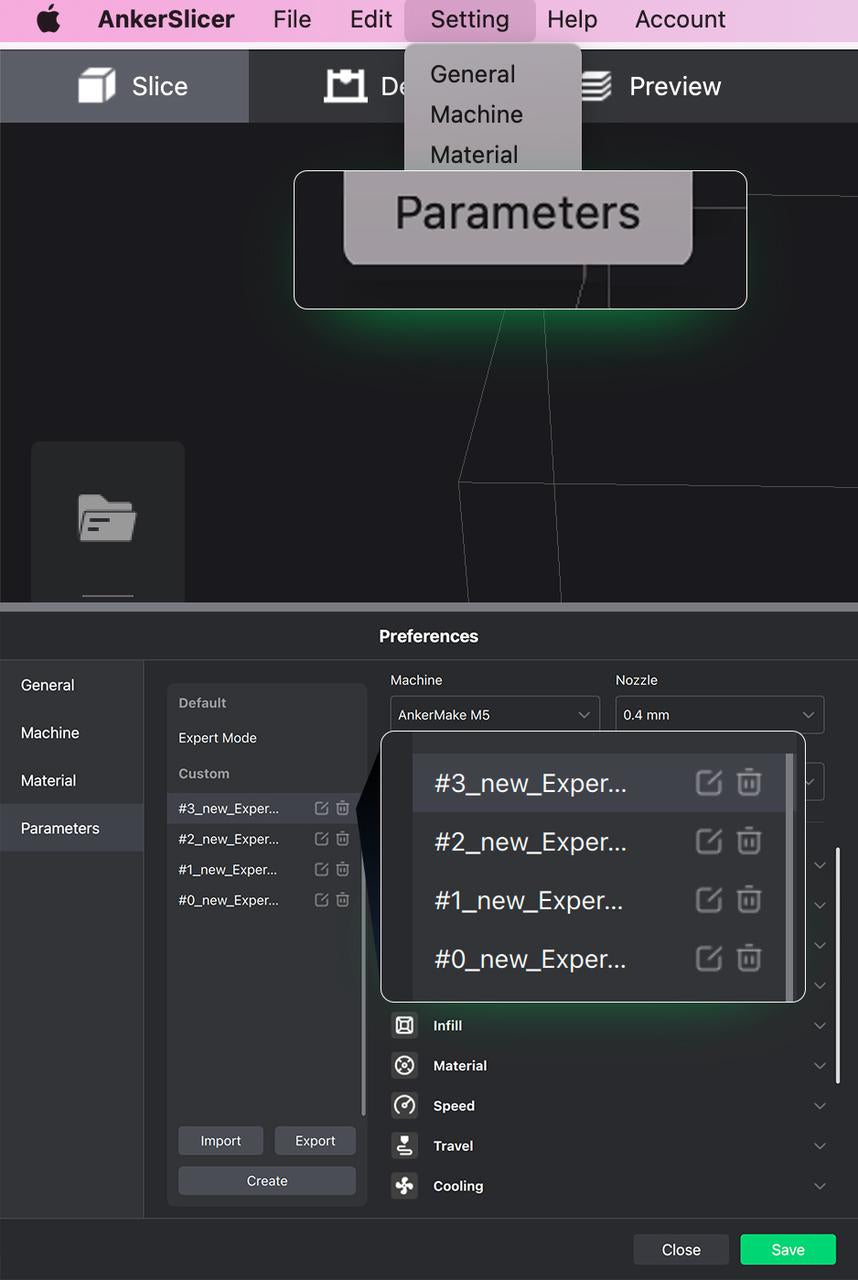Open the Setting menu in menu bar
858x1280 pixels.
[x=470, y=19]
